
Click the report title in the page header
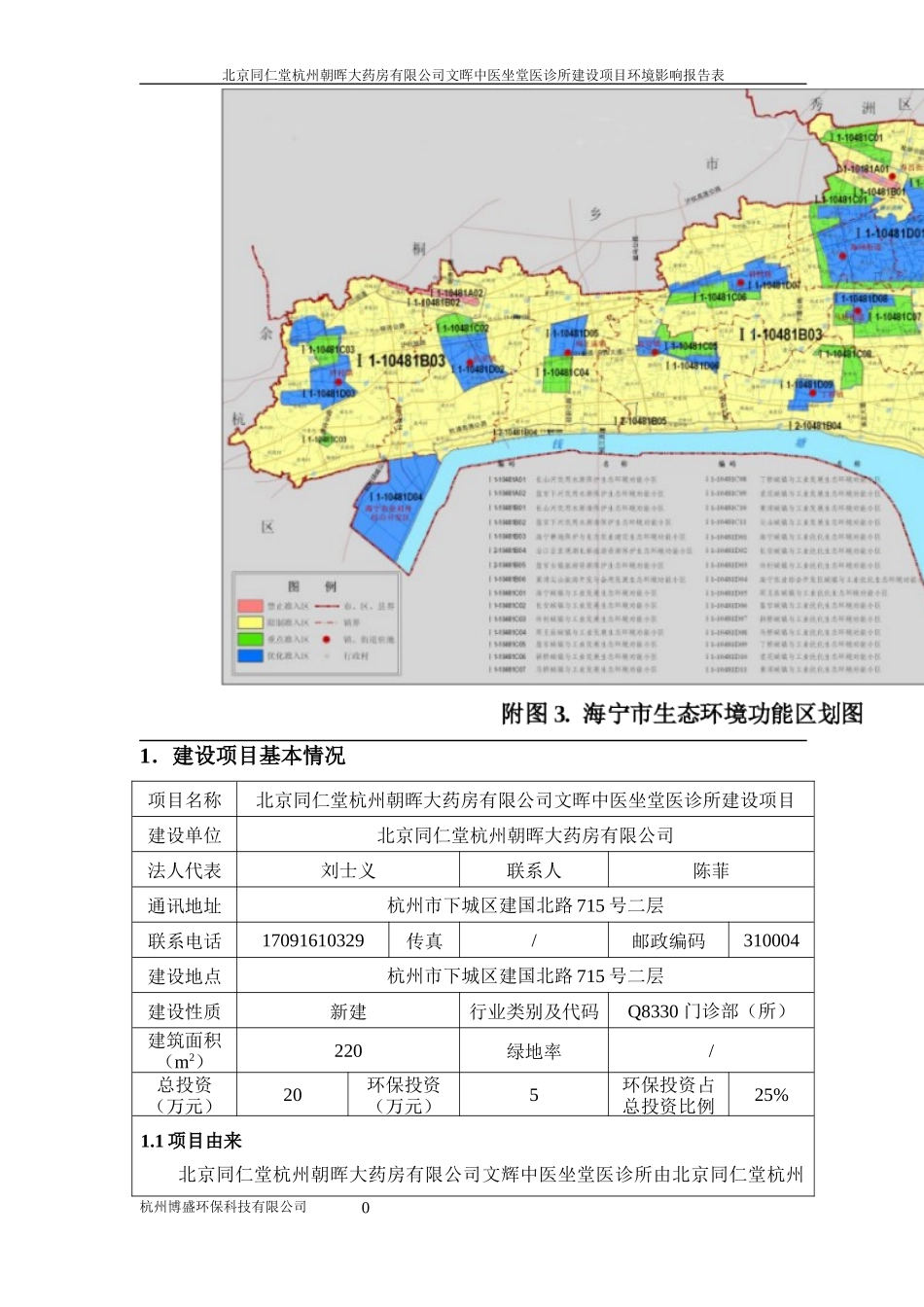[473, 75]
